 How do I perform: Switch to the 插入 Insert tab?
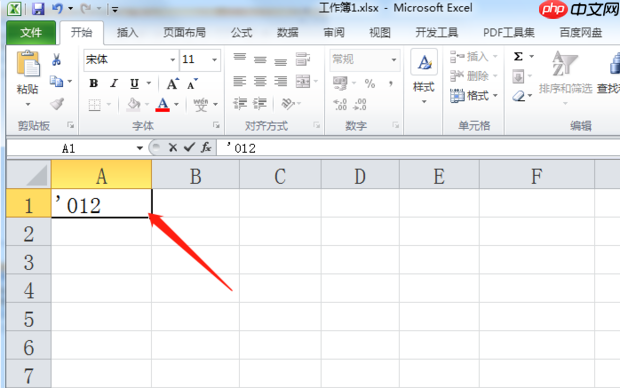click(127, 32)
